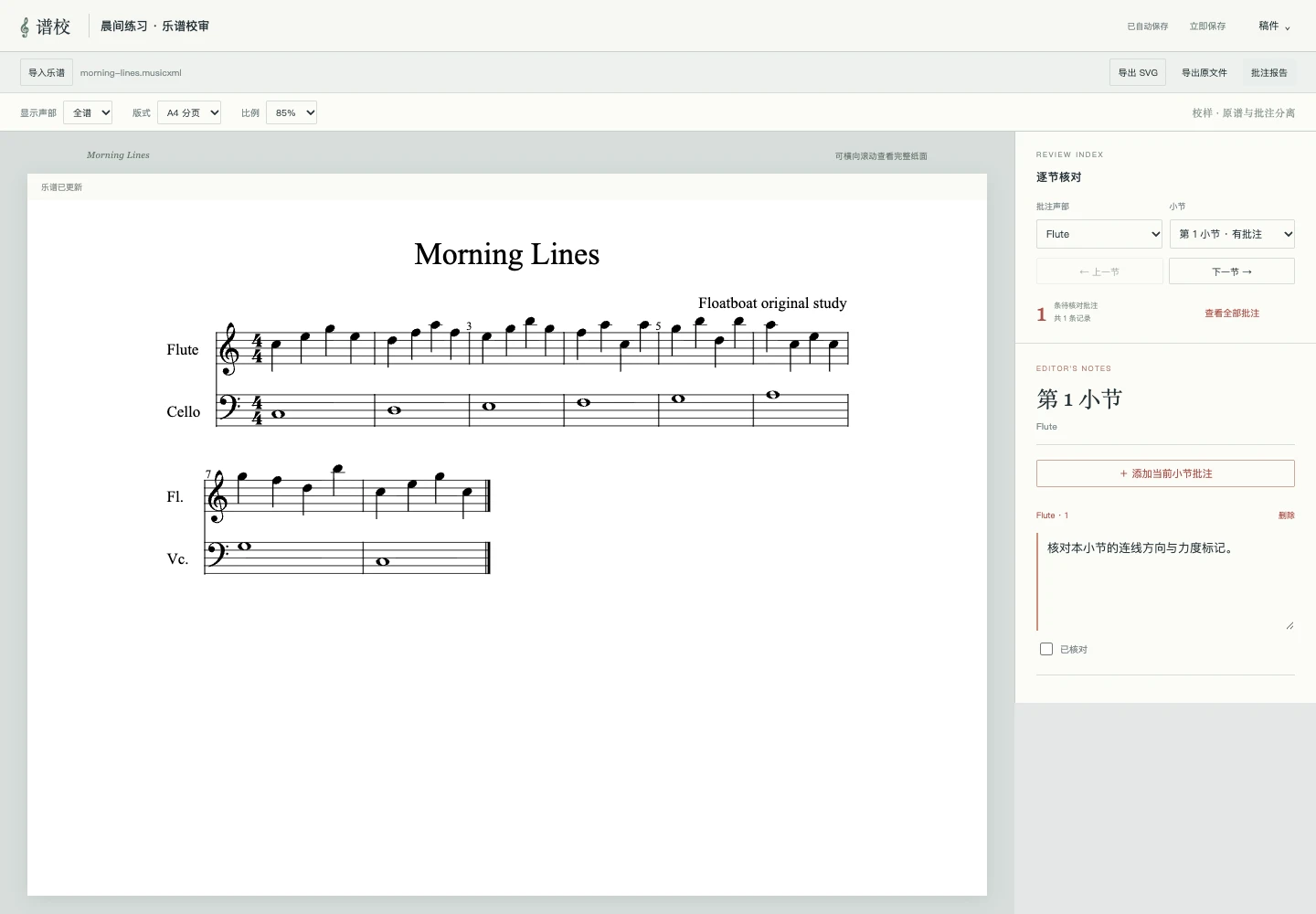This screenshot has height=914, width=1316.
Task: Click 导出原文件 to export original
Action: 1205,72
